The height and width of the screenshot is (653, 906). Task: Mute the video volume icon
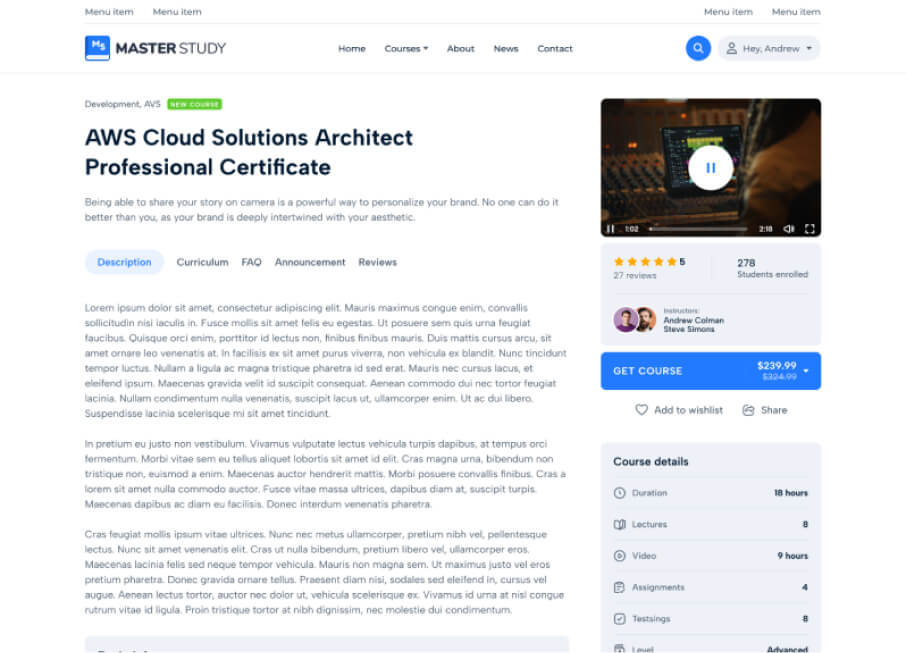click(788, 229)
